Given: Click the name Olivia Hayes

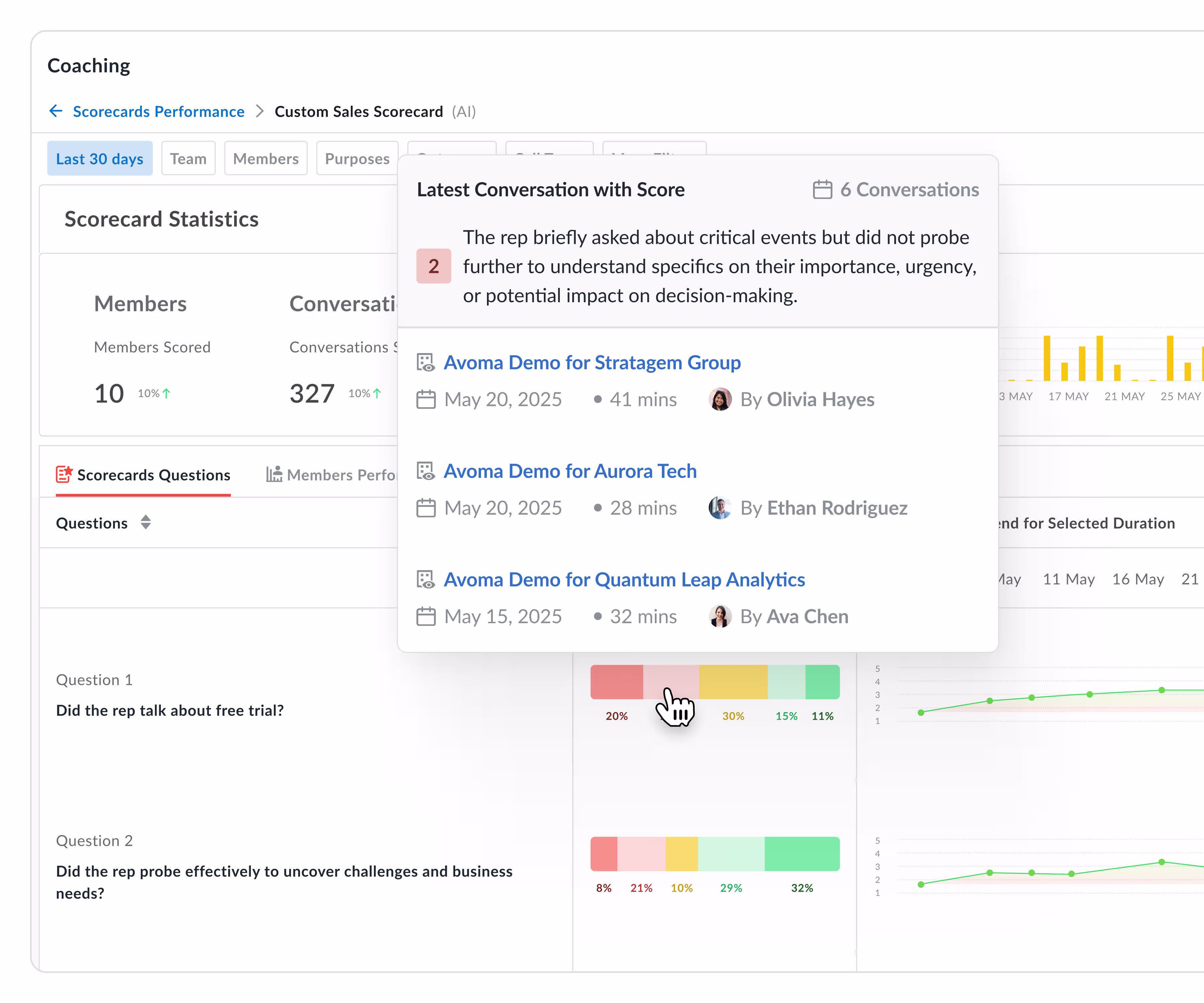Looking at the screenshot, I should click(x=820, y=400).
